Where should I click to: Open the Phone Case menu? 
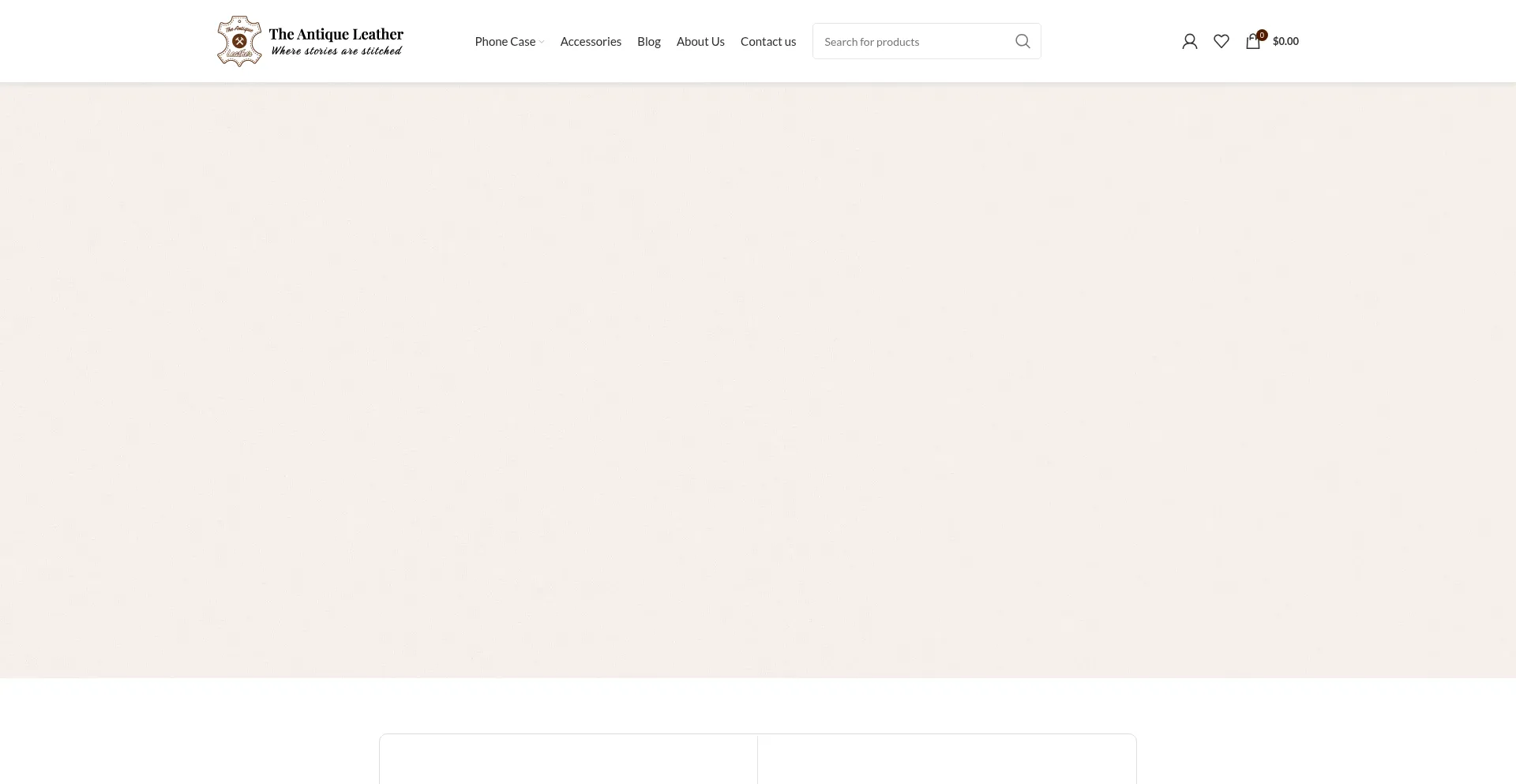(x=505, y=41)
